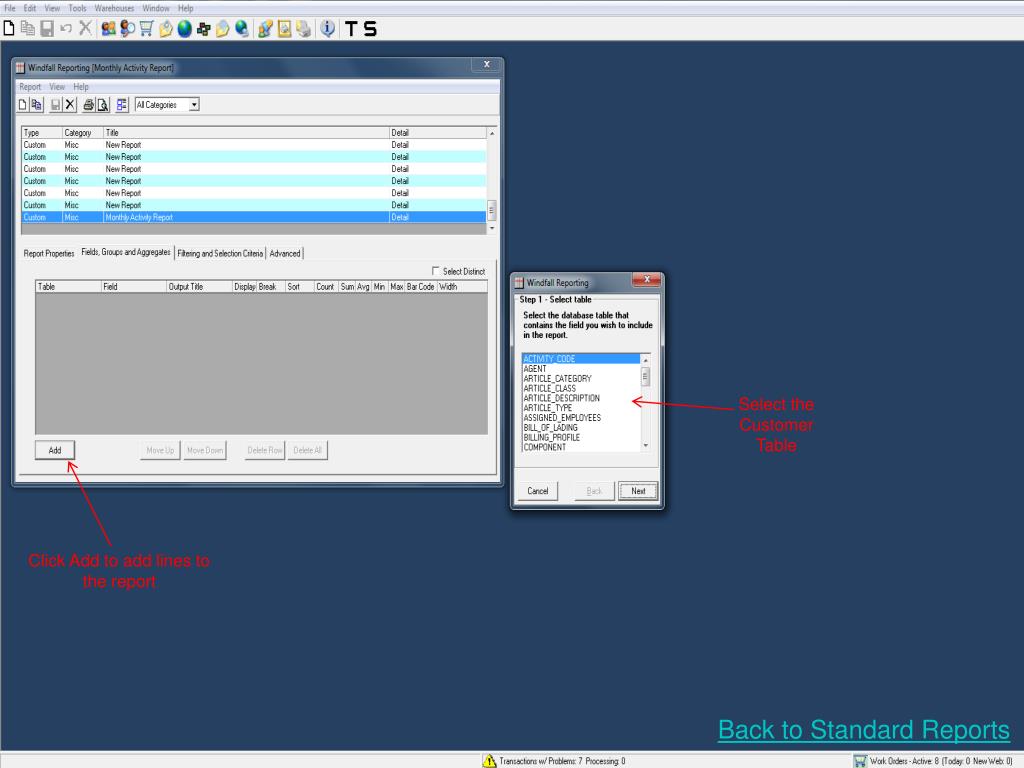Click warning icon beside Transactions w/ Problems
This screenshot has height=768, width=1024.
[x=489, y=761]
